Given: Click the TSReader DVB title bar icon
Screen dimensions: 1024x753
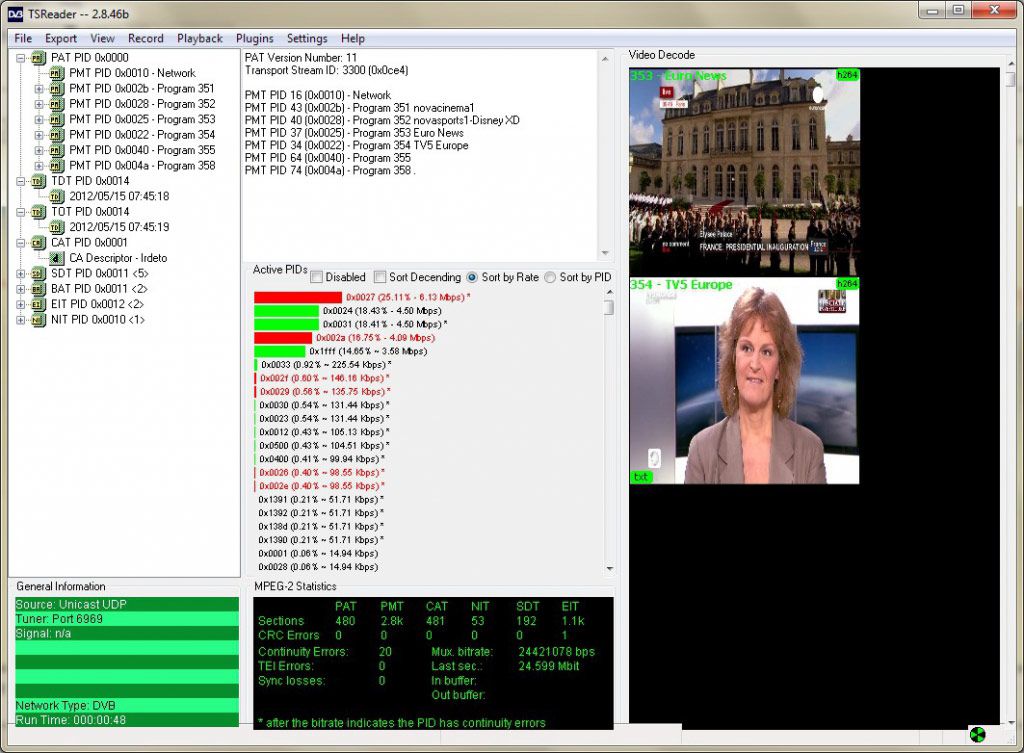Looking at the screenshot, I should click(x=15, y=14).
